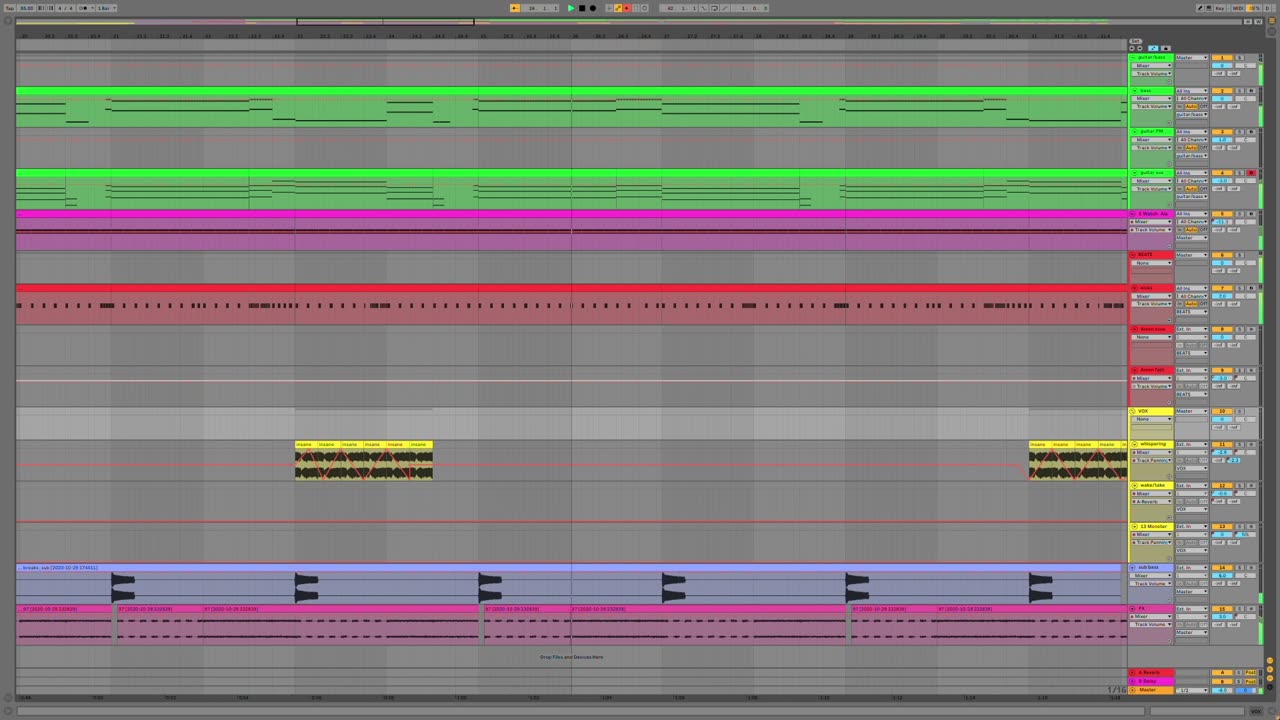1280x720 pixels.
Task: Click the CPU load meter
Action: (x=1255, y=8)
